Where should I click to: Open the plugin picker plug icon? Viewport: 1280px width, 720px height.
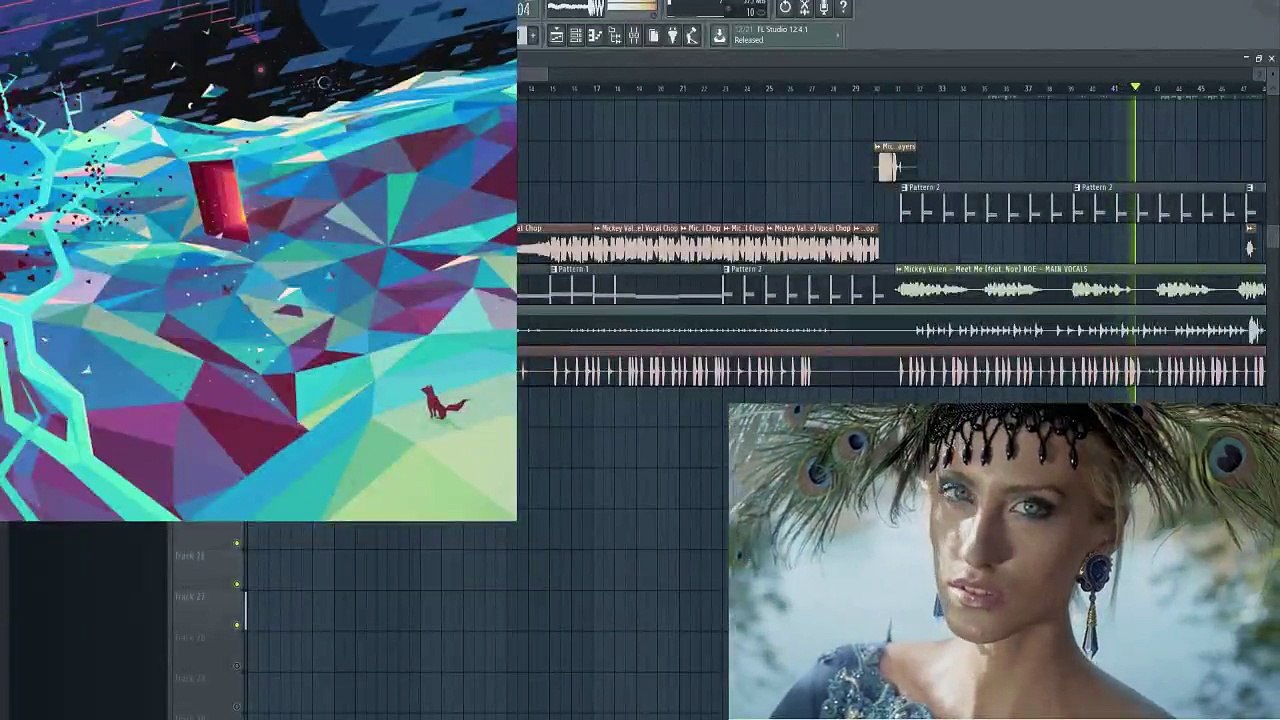(x=672, y=36)
